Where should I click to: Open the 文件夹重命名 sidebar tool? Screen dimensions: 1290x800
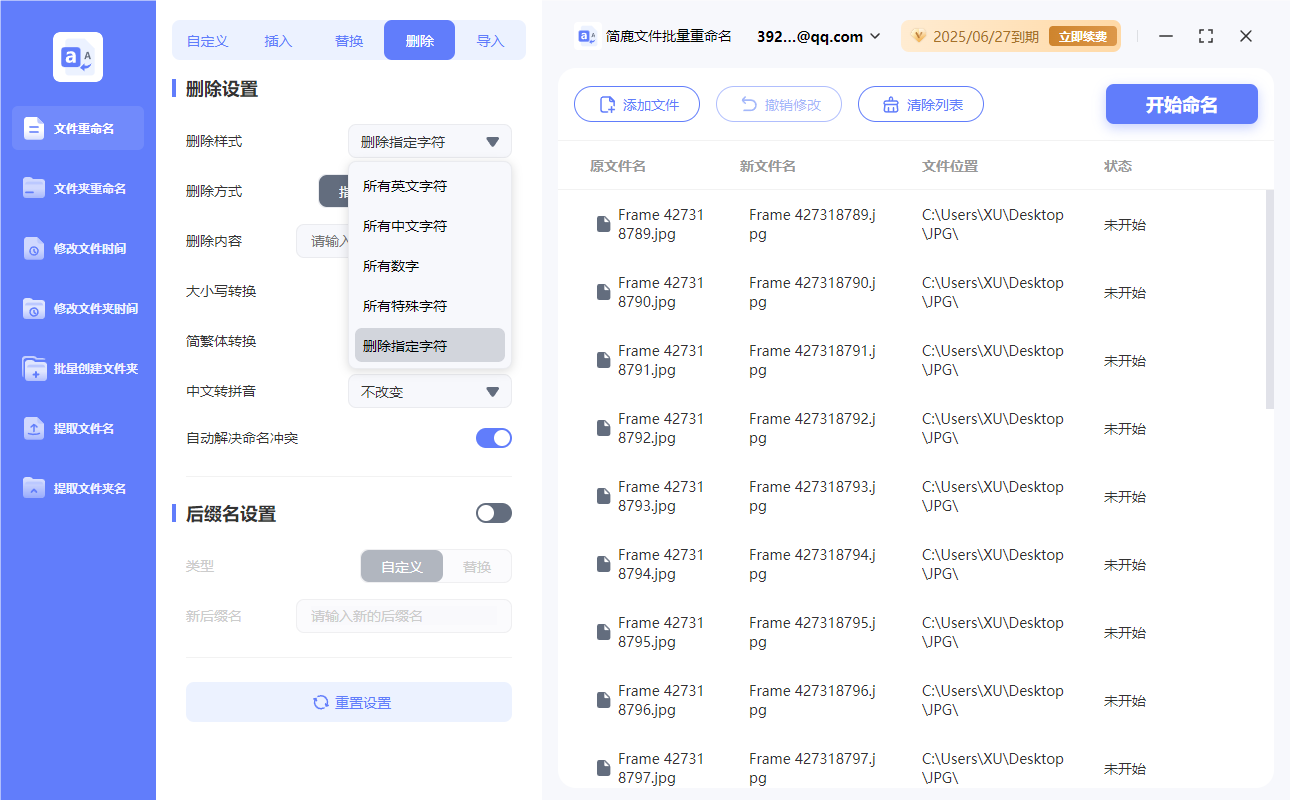[x=77, y=188]
